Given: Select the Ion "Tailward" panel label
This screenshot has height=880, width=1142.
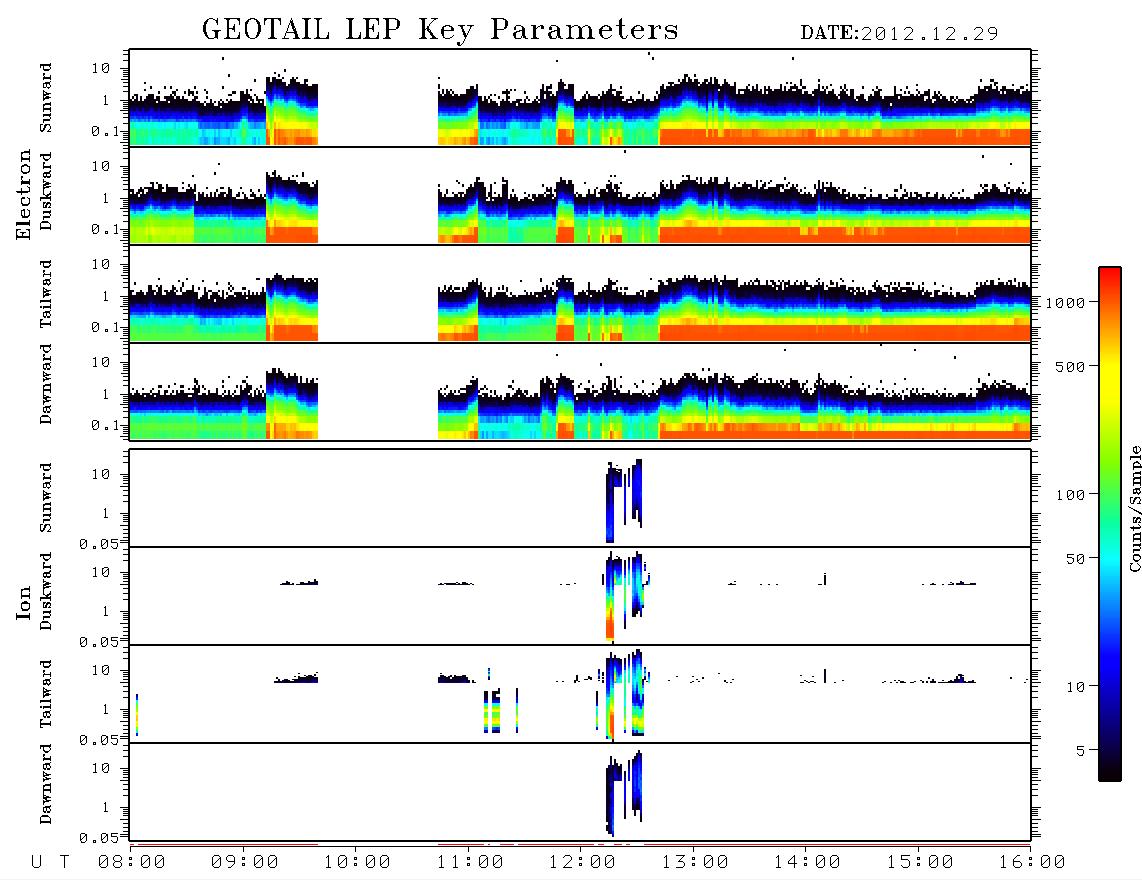Looking at the screenshot, I should (x=46, y=694).
